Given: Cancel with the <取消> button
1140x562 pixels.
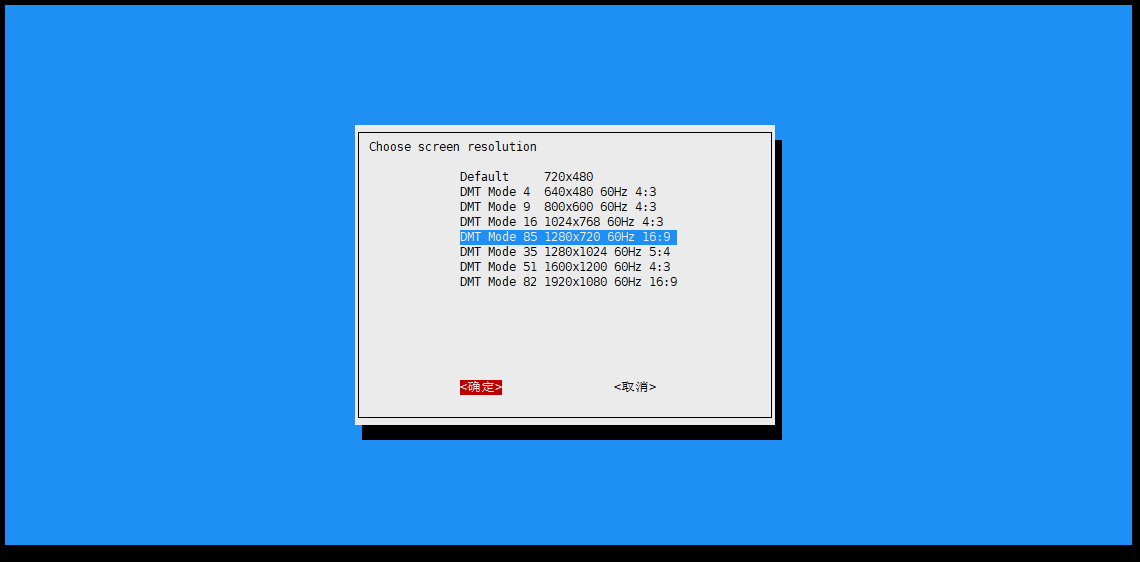Looking at the screenshot, I should (635, 387).
